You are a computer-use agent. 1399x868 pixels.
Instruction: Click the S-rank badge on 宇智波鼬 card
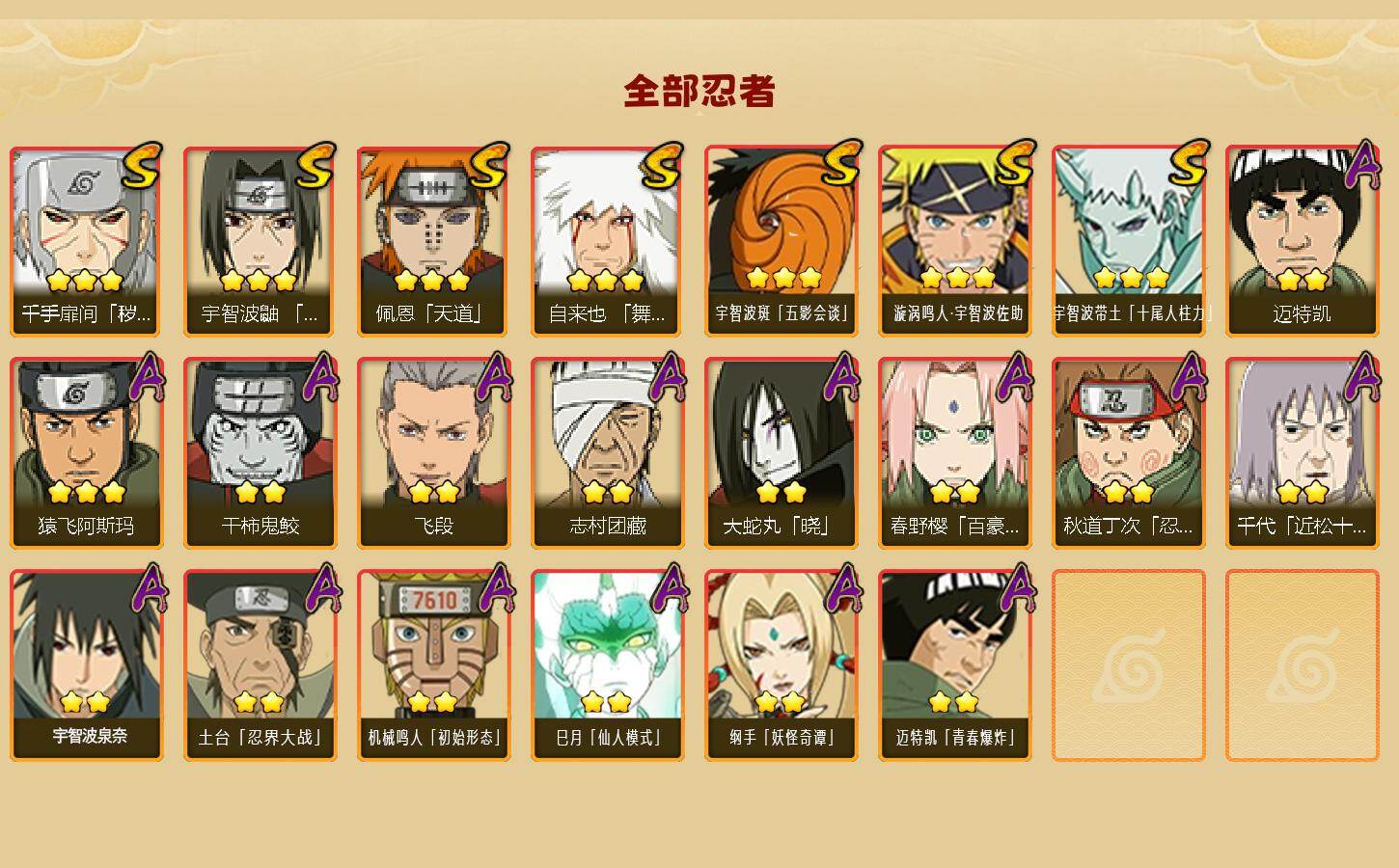pyautogui.click(x=315, y=166)
